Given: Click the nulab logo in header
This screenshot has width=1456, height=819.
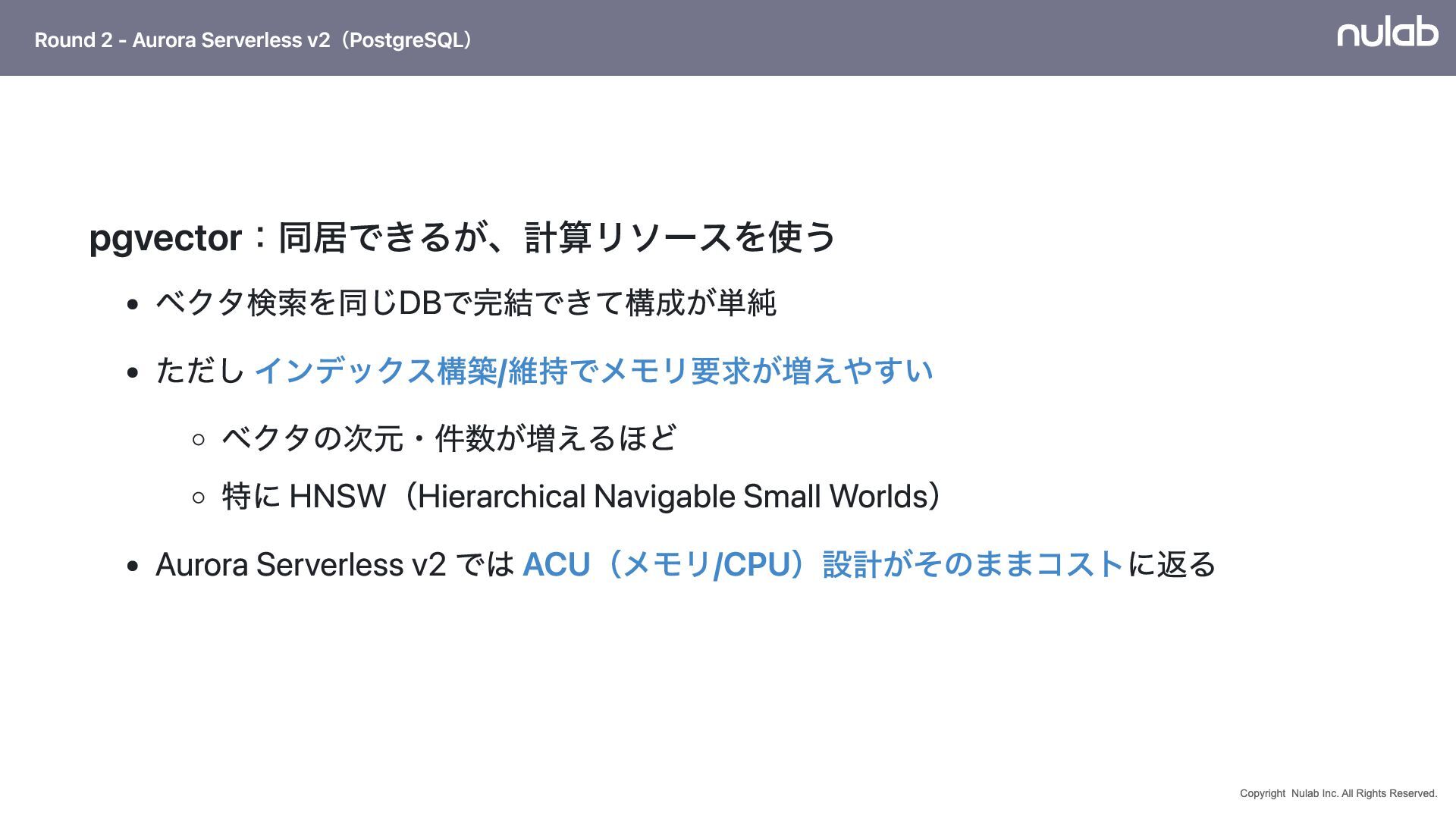Looking at the screenshot, I should tap(1387, 32).
